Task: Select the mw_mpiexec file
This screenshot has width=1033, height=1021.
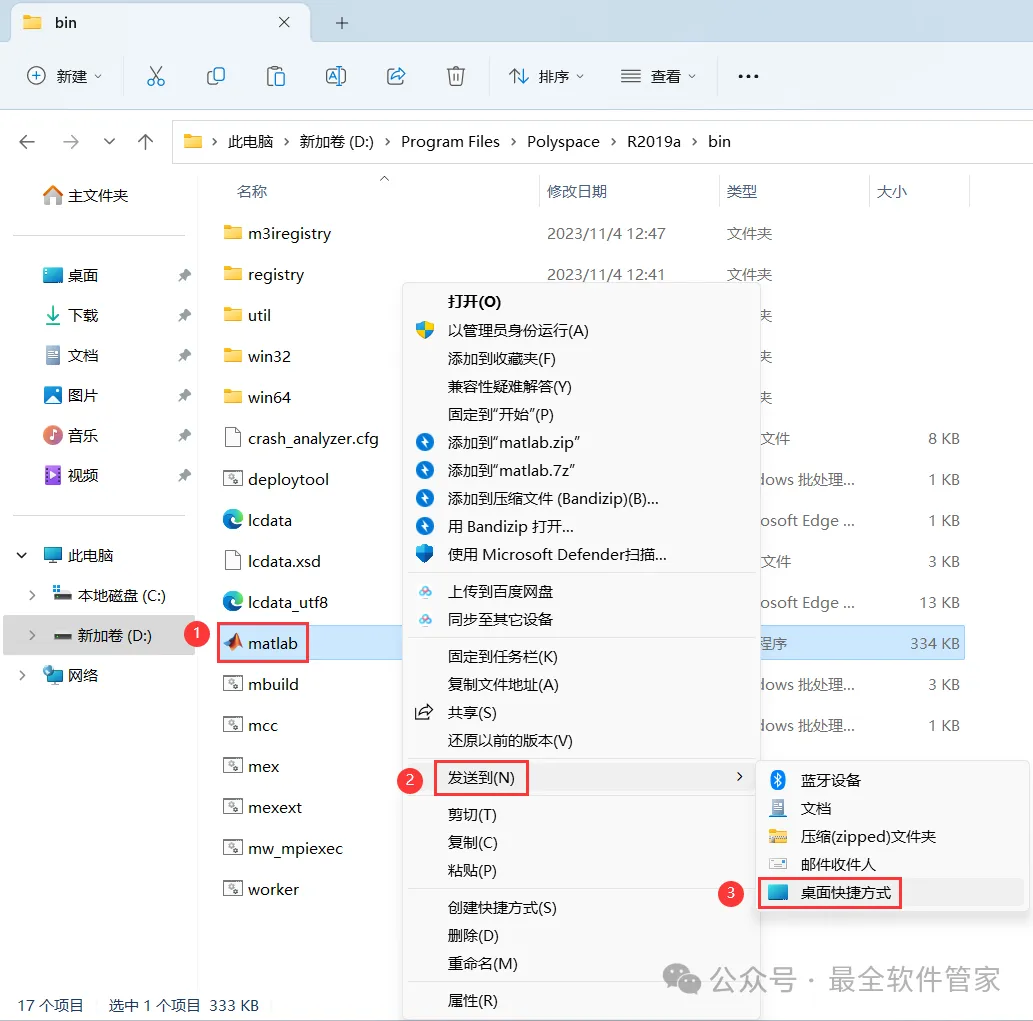Action: point(294,848)
